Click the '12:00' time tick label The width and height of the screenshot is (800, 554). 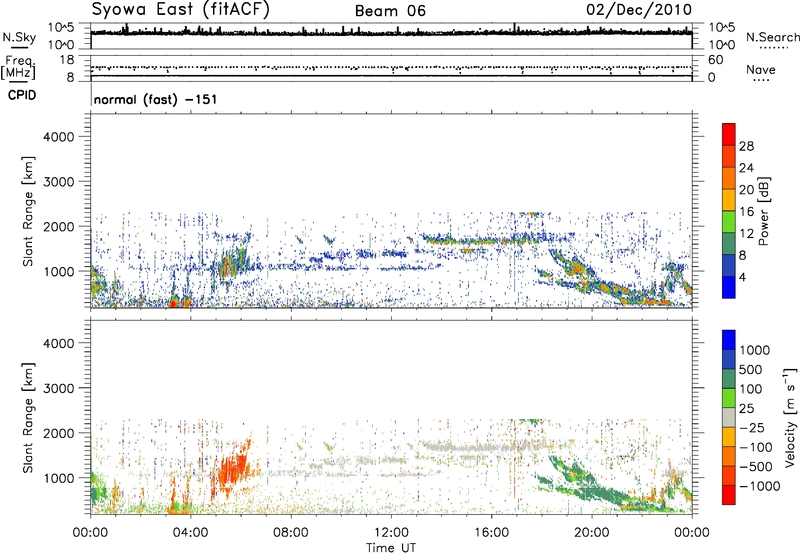[391, 533]
